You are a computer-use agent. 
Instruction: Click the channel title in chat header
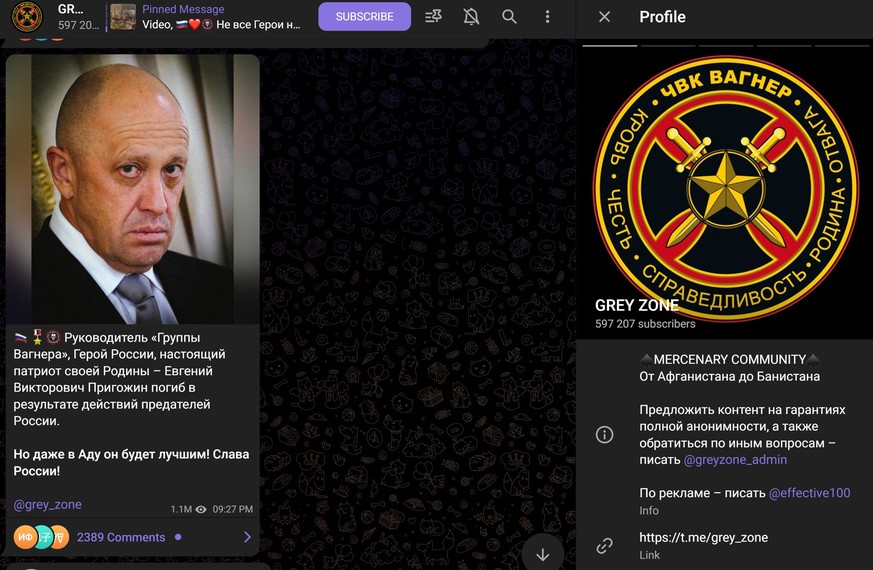pos(71,9)
